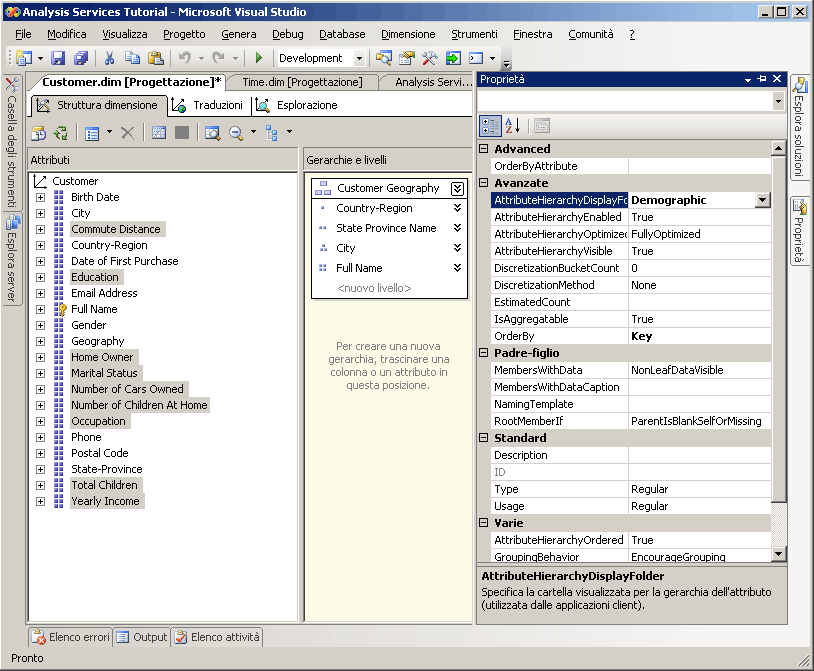
Task: Click the Cut scissors icon
Action: pos(109,58)
